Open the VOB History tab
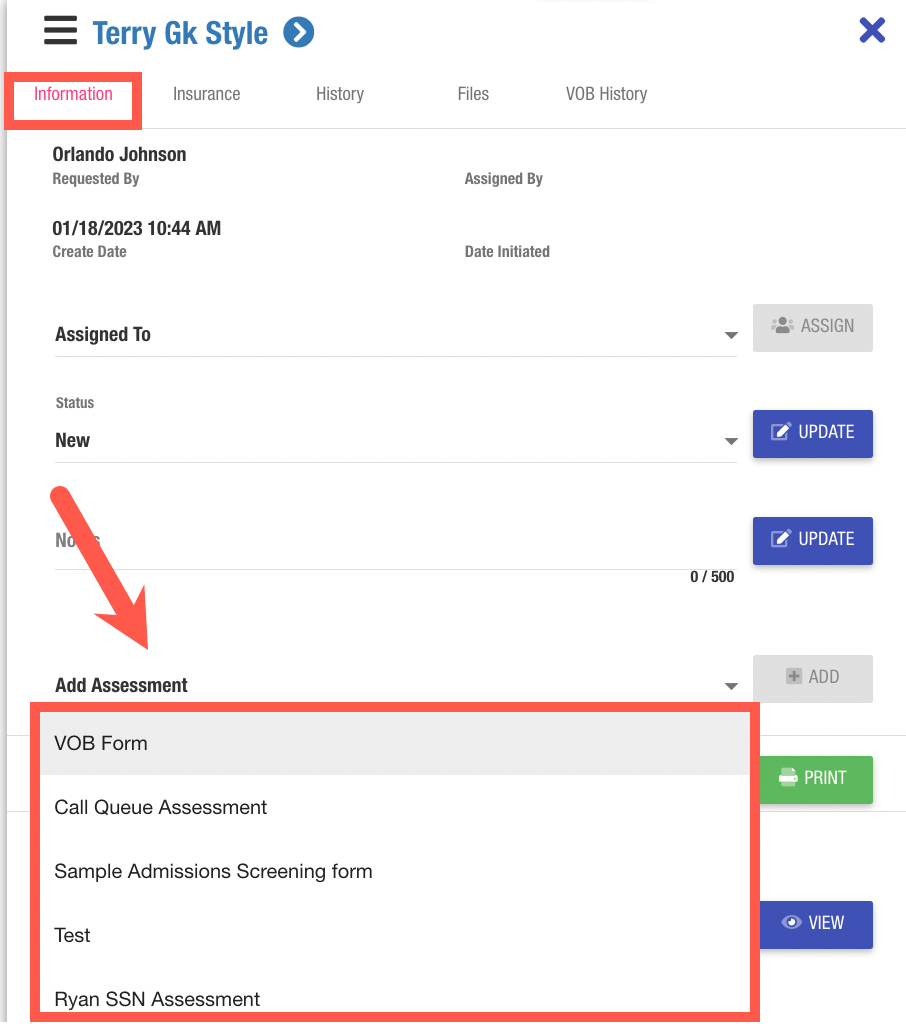The height and width of the screenshot is (1024, 906). point(606,94)
